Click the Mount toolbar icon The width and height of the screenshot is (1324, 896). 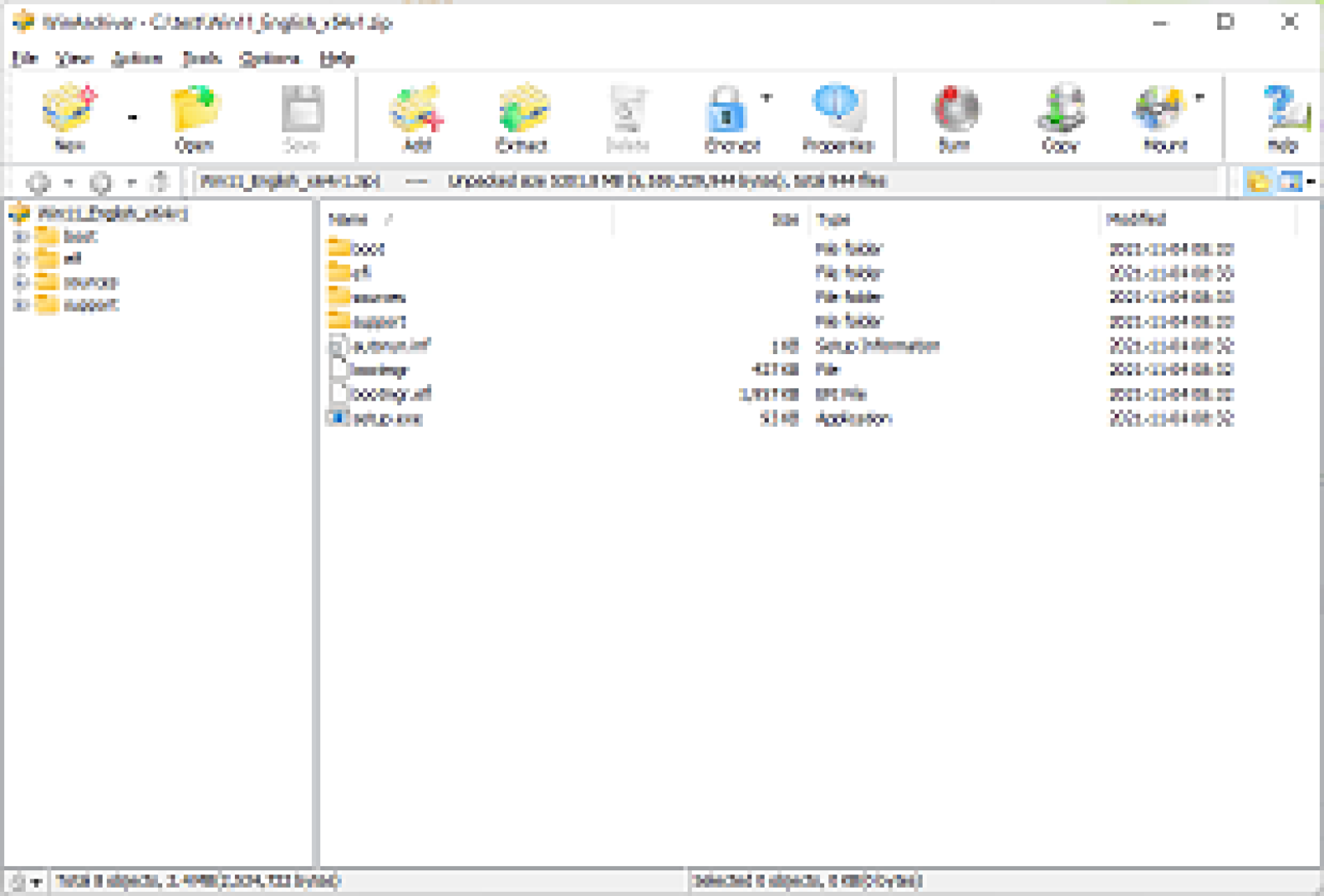click(1161, 110)
